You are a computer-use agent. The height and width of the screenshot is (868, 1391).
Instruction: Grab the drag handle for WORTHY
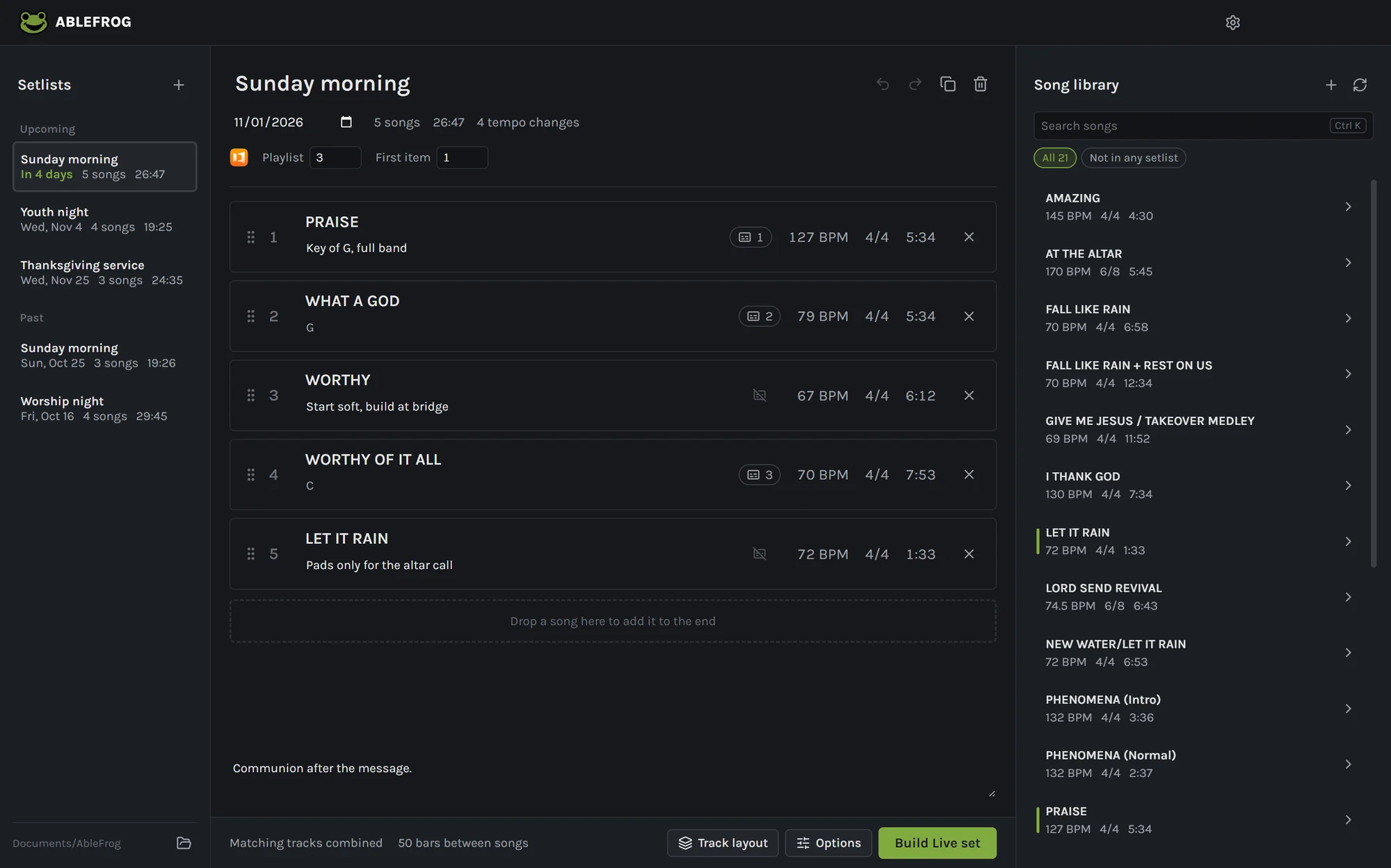[x=251, y=395]
